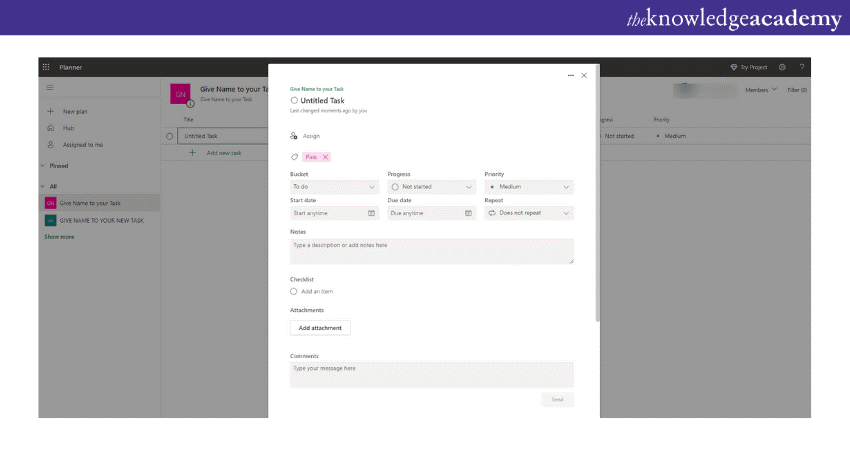This screenshot has width=850, height=450.
Task: Check the Untitled Task row circle
Action: pyautogui.click(x=169, y=136)
